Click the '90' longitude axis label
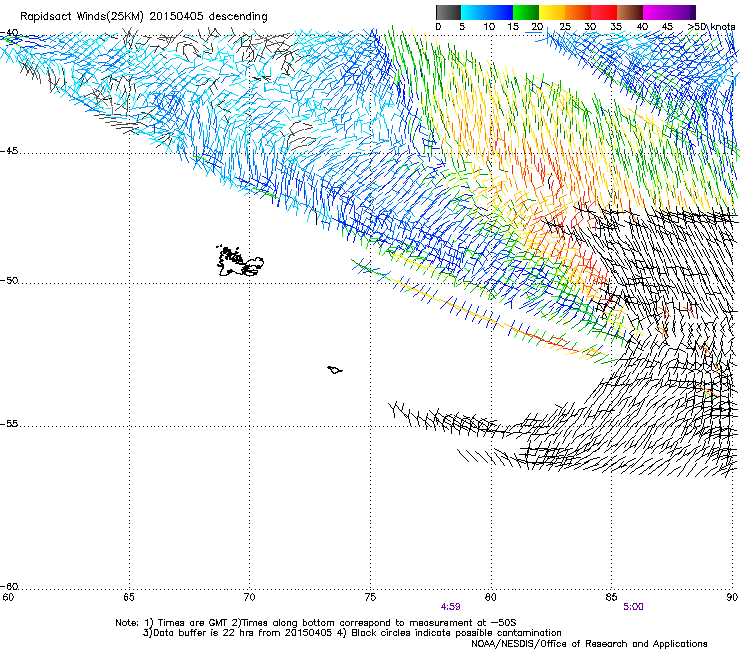 (732, 598)
